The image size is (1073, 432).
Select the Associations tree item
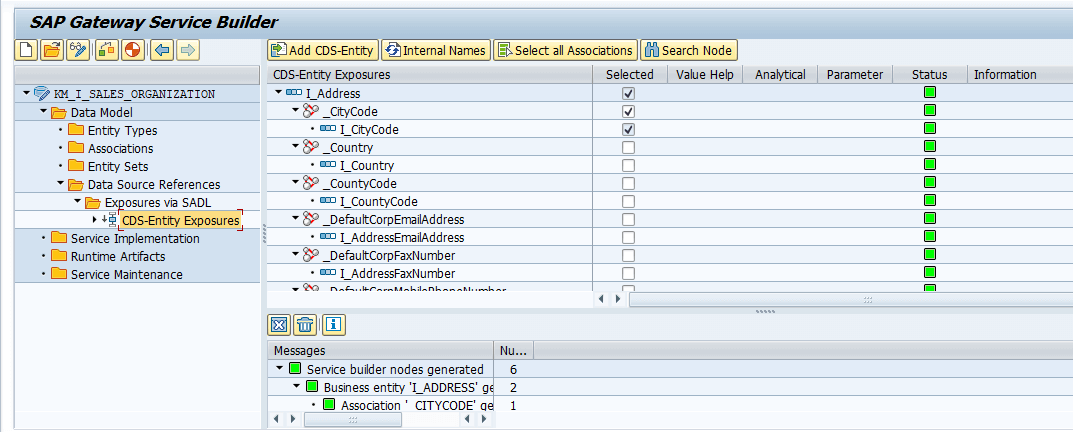click(x=120, y=148)
